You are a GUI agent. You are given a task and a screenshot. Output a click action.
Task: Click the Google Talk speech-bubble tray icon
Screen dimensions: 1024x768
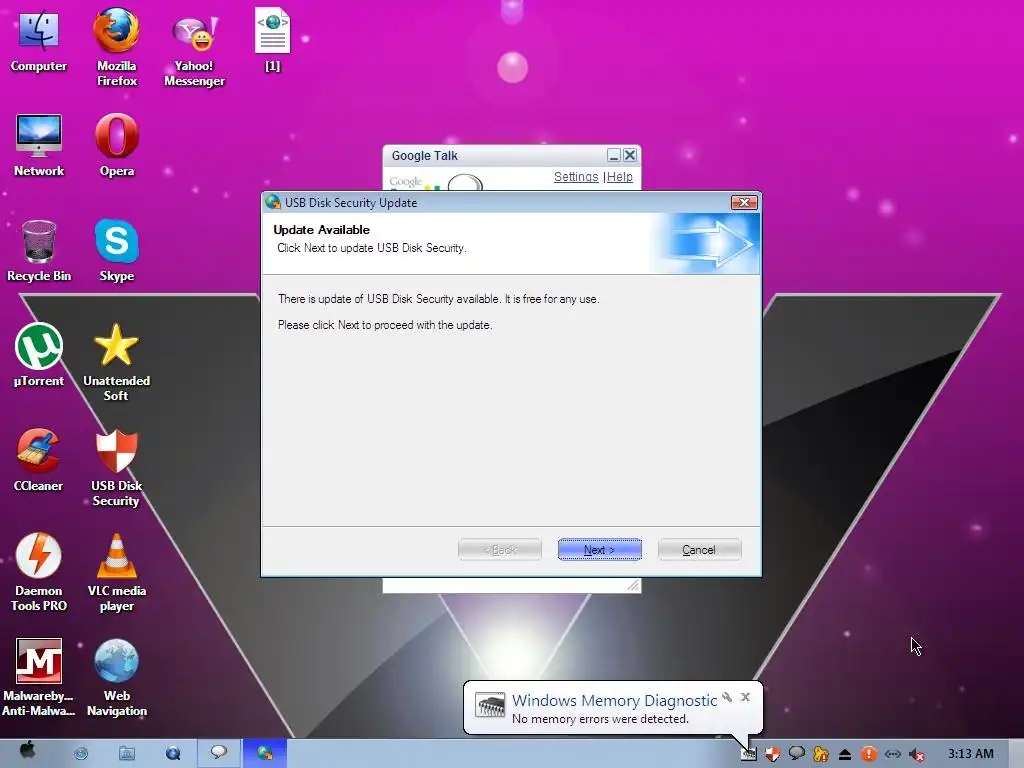797,754
